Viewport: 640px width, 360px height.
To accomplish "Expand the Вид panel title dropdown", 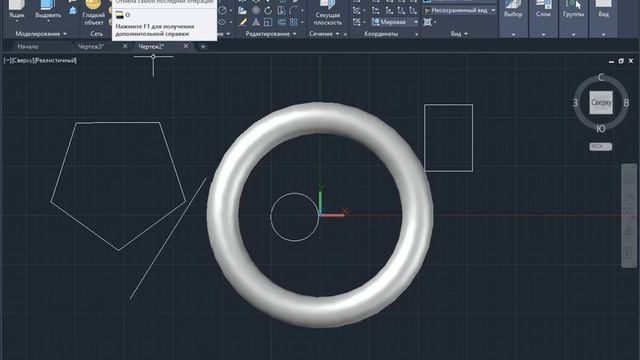I will coord(459,34).
